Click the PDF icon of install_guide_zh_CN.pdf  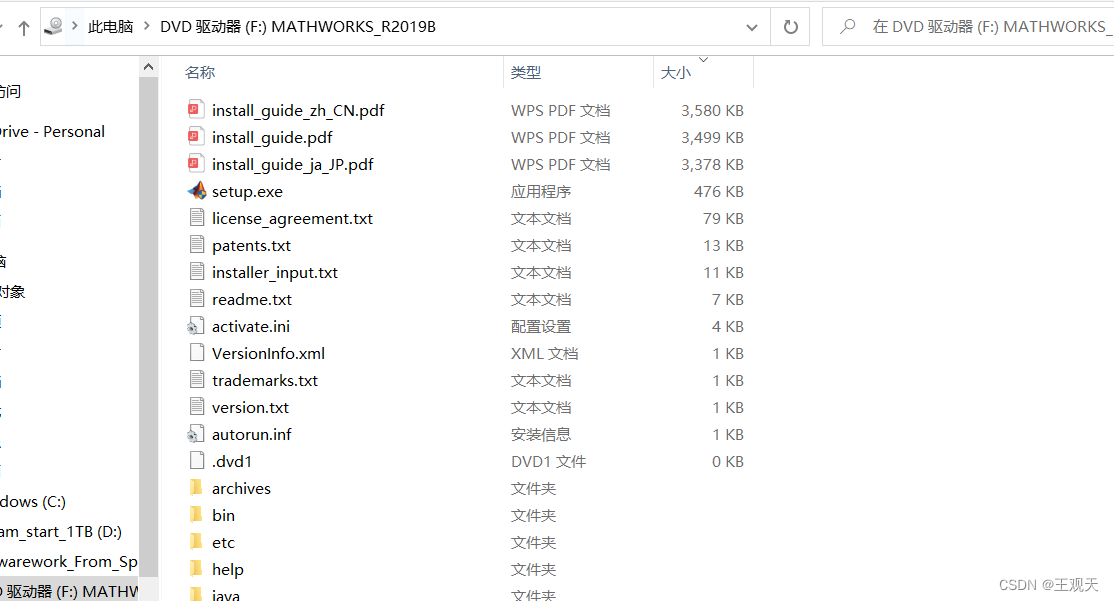click(196, 110)
